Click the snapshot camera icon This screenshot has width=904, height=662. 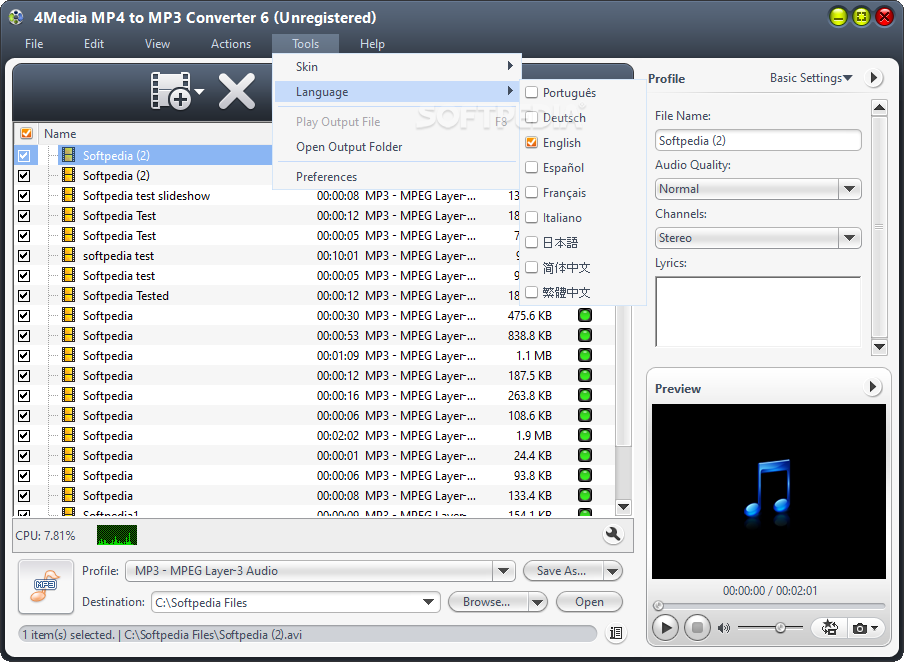(859, 628)
